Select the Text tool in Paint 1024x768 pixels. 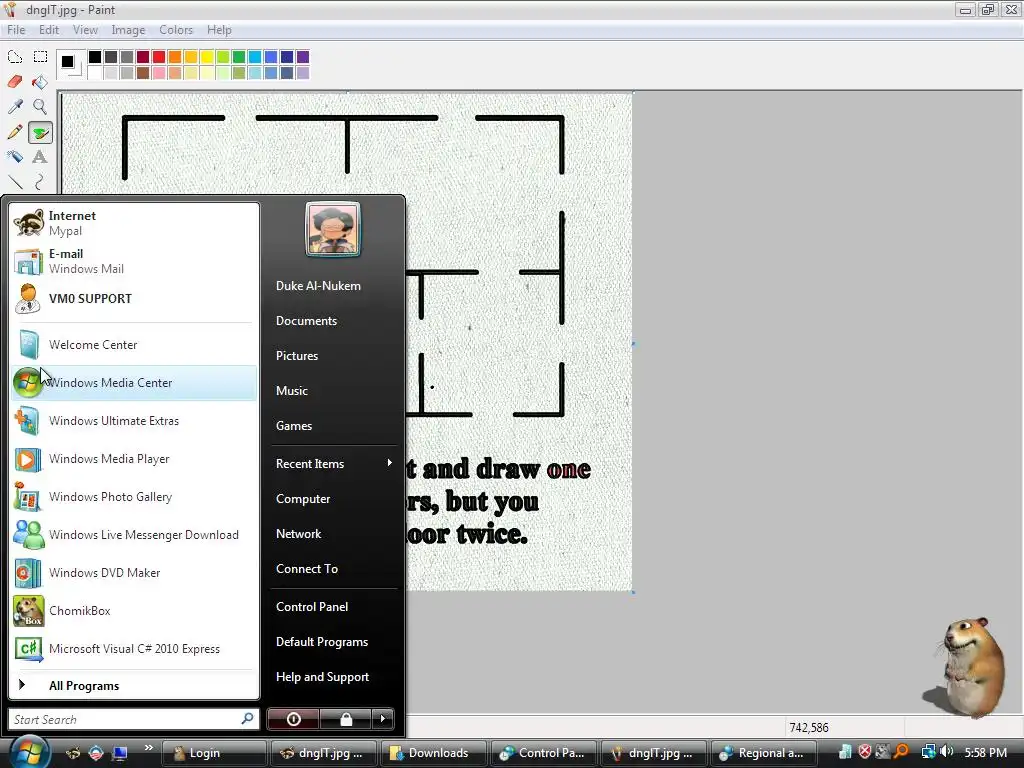[40, 157]
